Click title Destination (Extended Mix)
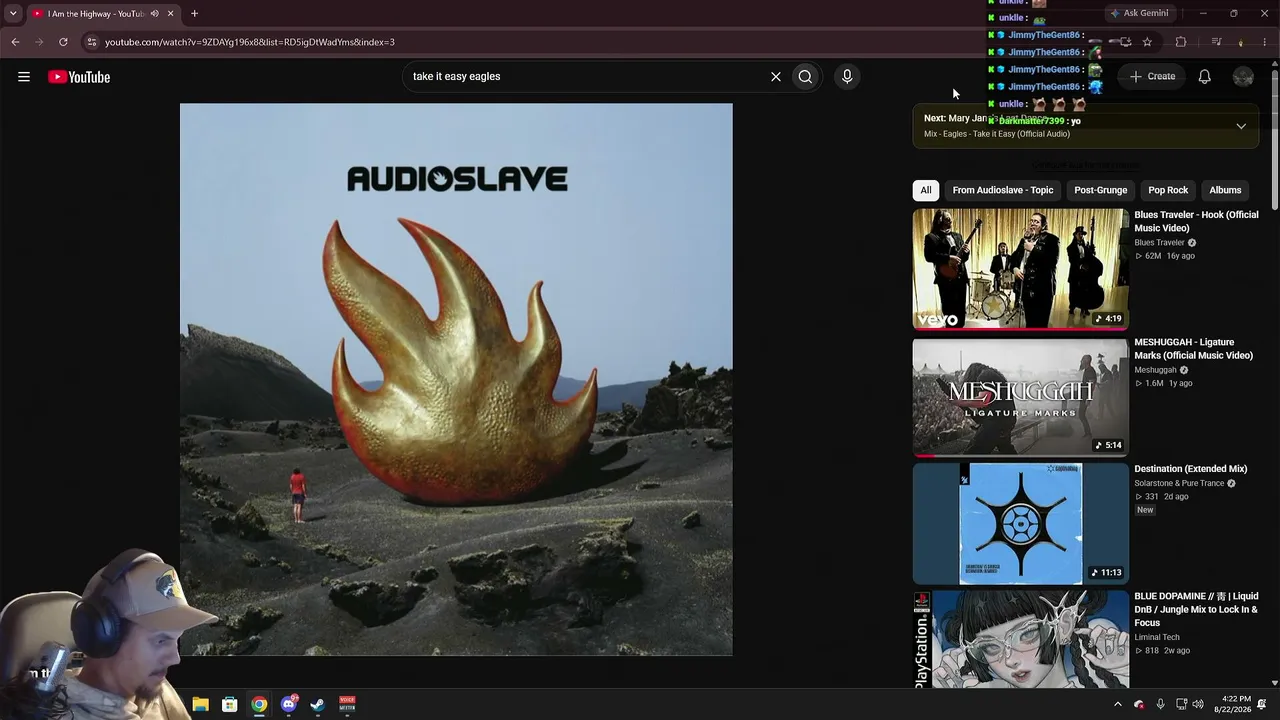This screenshot has width=1280, height=720. point(1190,469)
